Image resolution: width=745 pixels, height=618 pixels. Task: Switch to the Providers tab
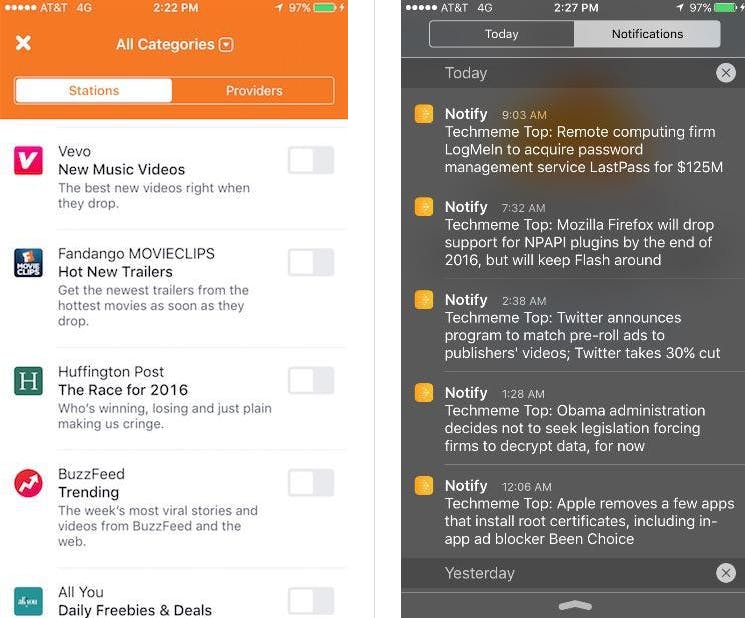click(x=254, y=90)
